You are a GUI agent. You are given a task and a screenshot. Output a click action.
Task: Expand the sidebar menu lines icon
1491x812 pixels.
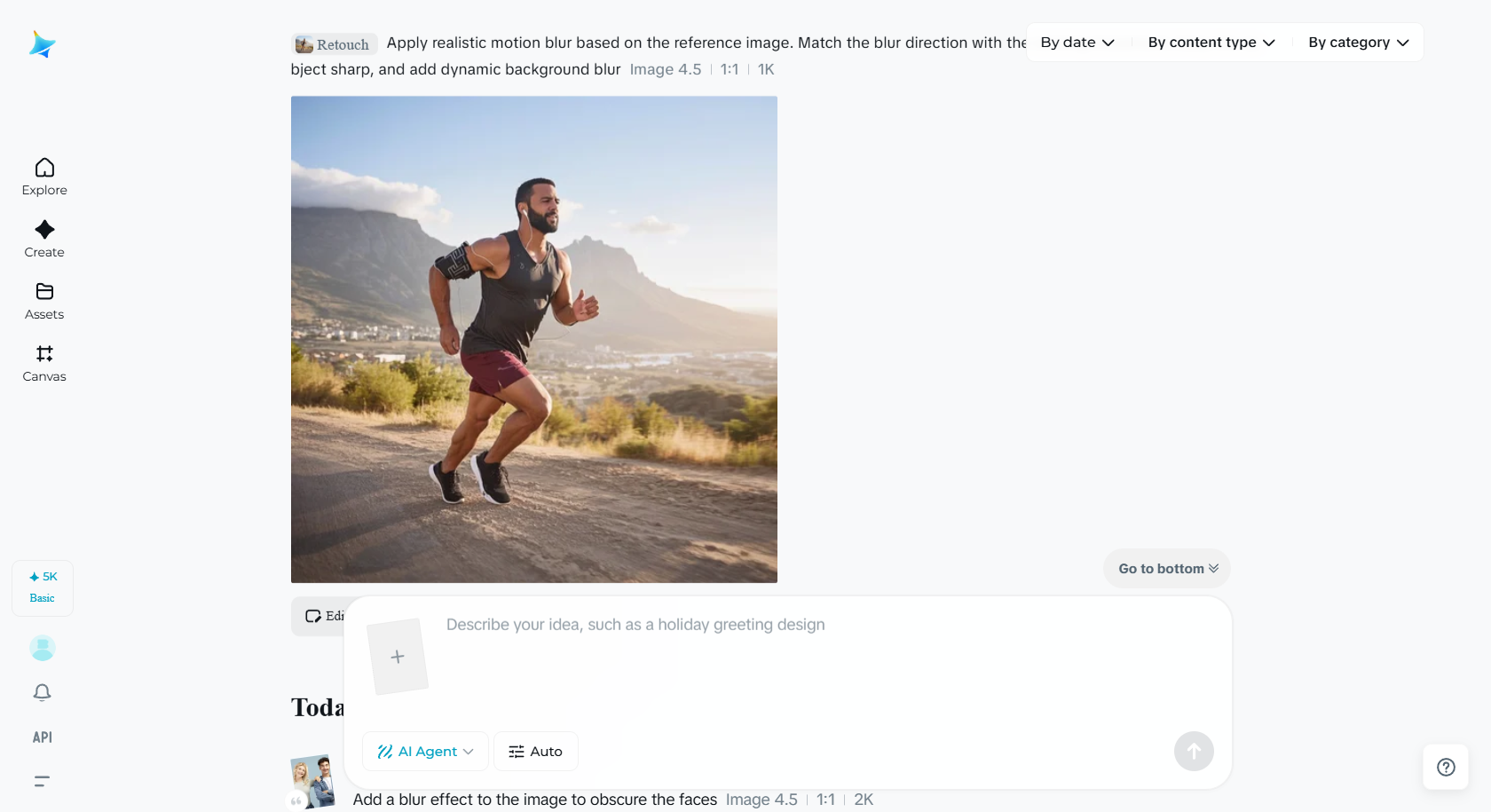pos(43,782)
